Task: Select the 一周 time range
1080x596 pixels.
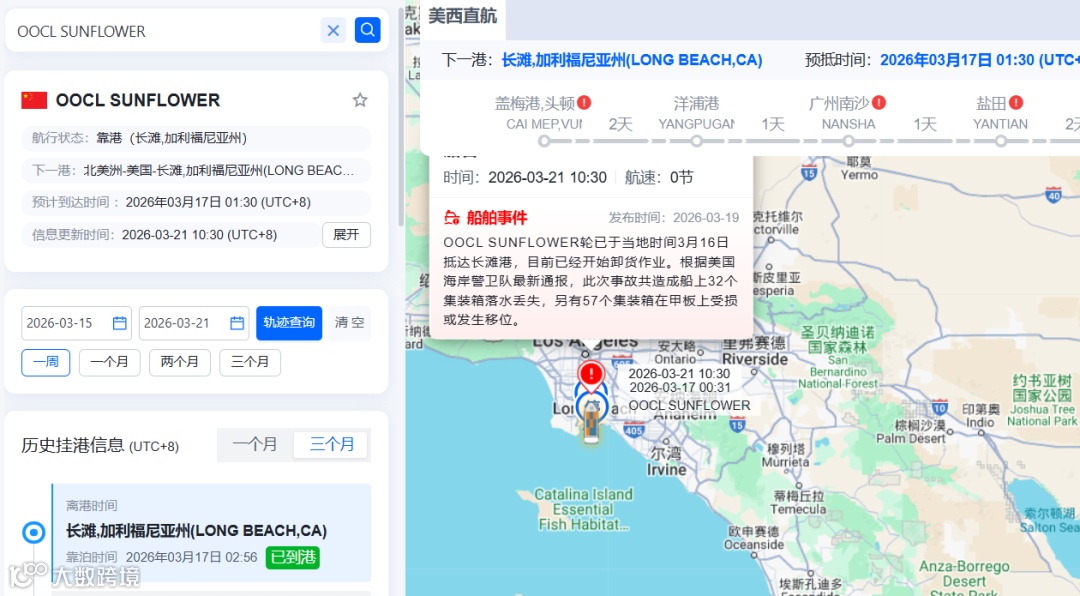Action: [45, 362]
